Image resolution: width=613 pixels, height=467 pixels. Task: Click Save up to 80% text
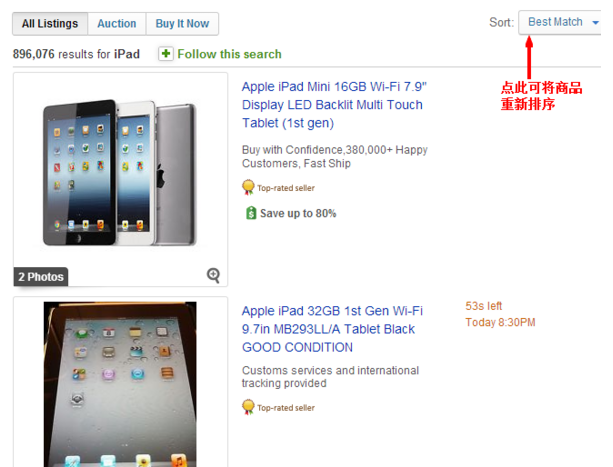(298, 213)
